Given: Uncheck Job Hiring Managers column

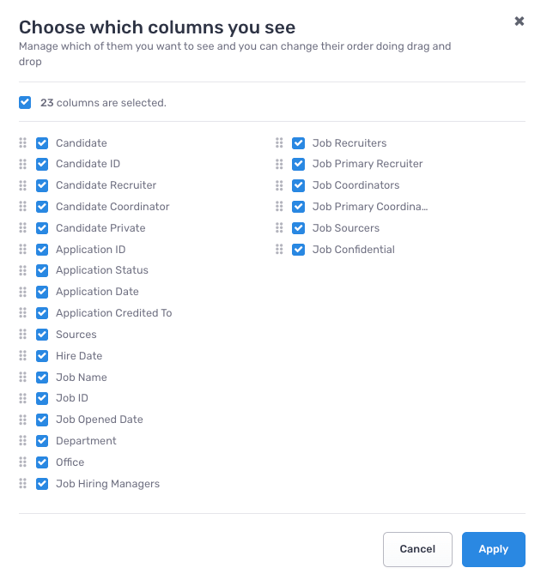Looking at the screenshot, I should (x=42, y=483).
